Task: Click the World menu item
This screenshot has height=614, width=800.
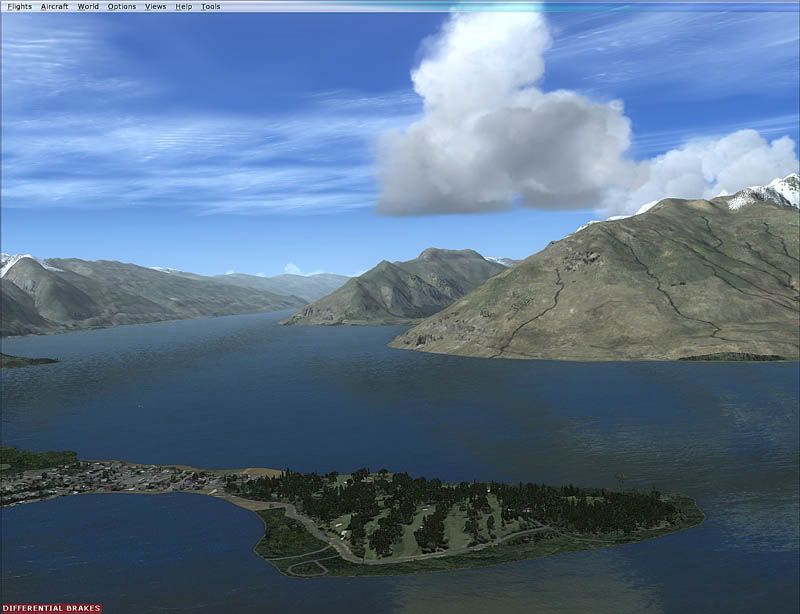Action: pyautogui.click(x=88, y=6)
